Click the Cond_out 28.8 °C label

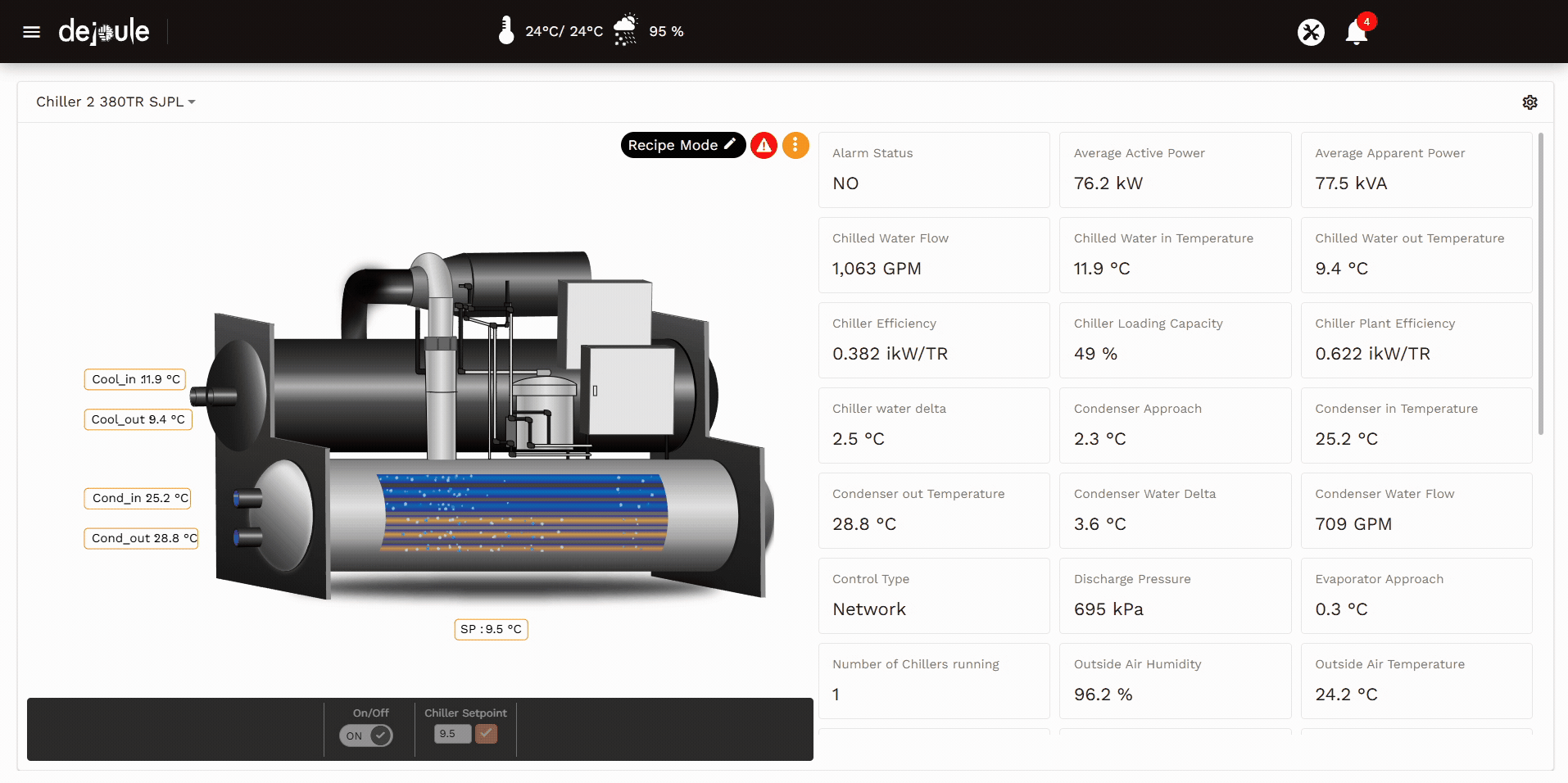141,538
